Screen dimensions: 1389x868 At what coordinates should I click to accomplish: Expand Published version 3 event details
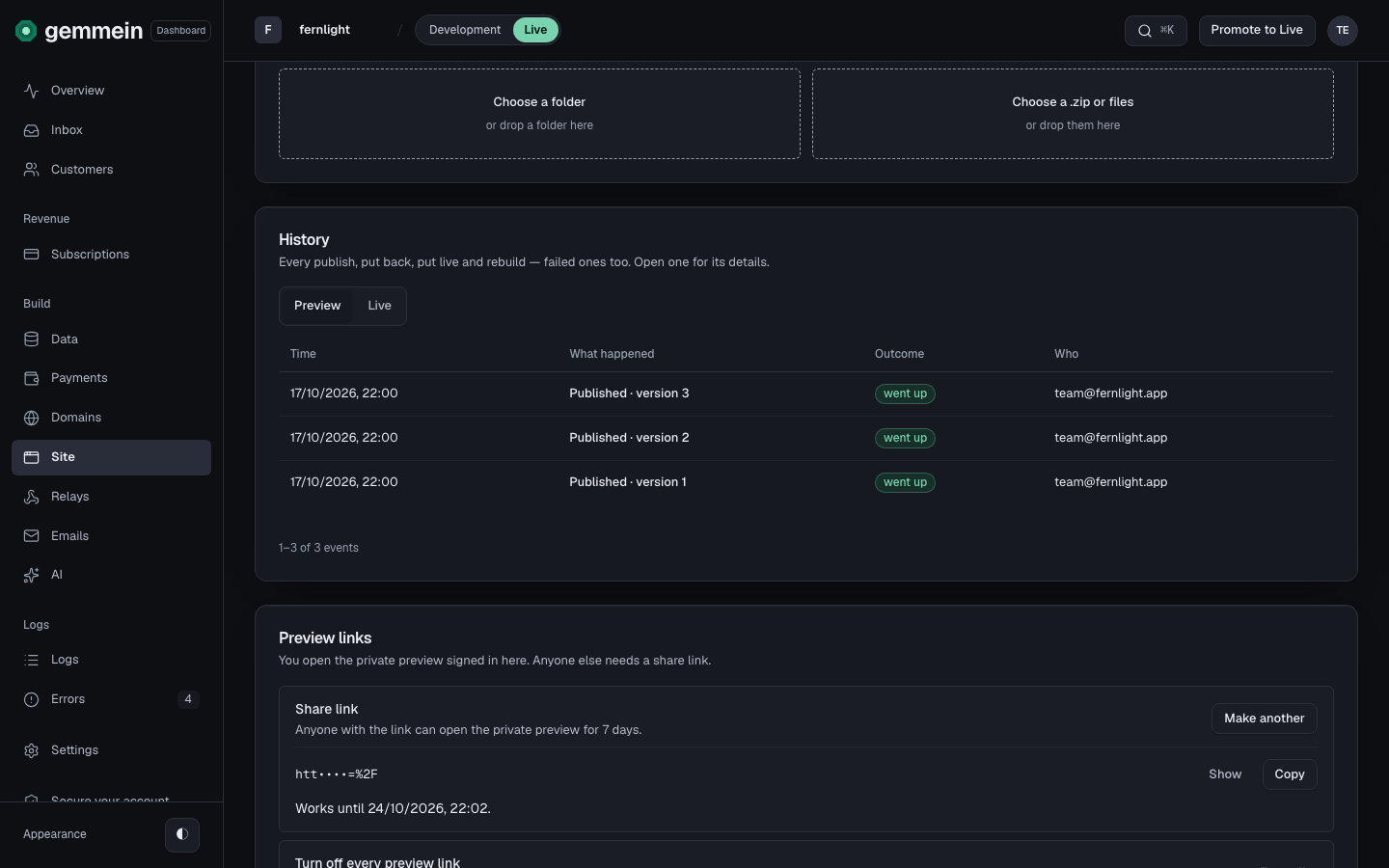point(806,393)
